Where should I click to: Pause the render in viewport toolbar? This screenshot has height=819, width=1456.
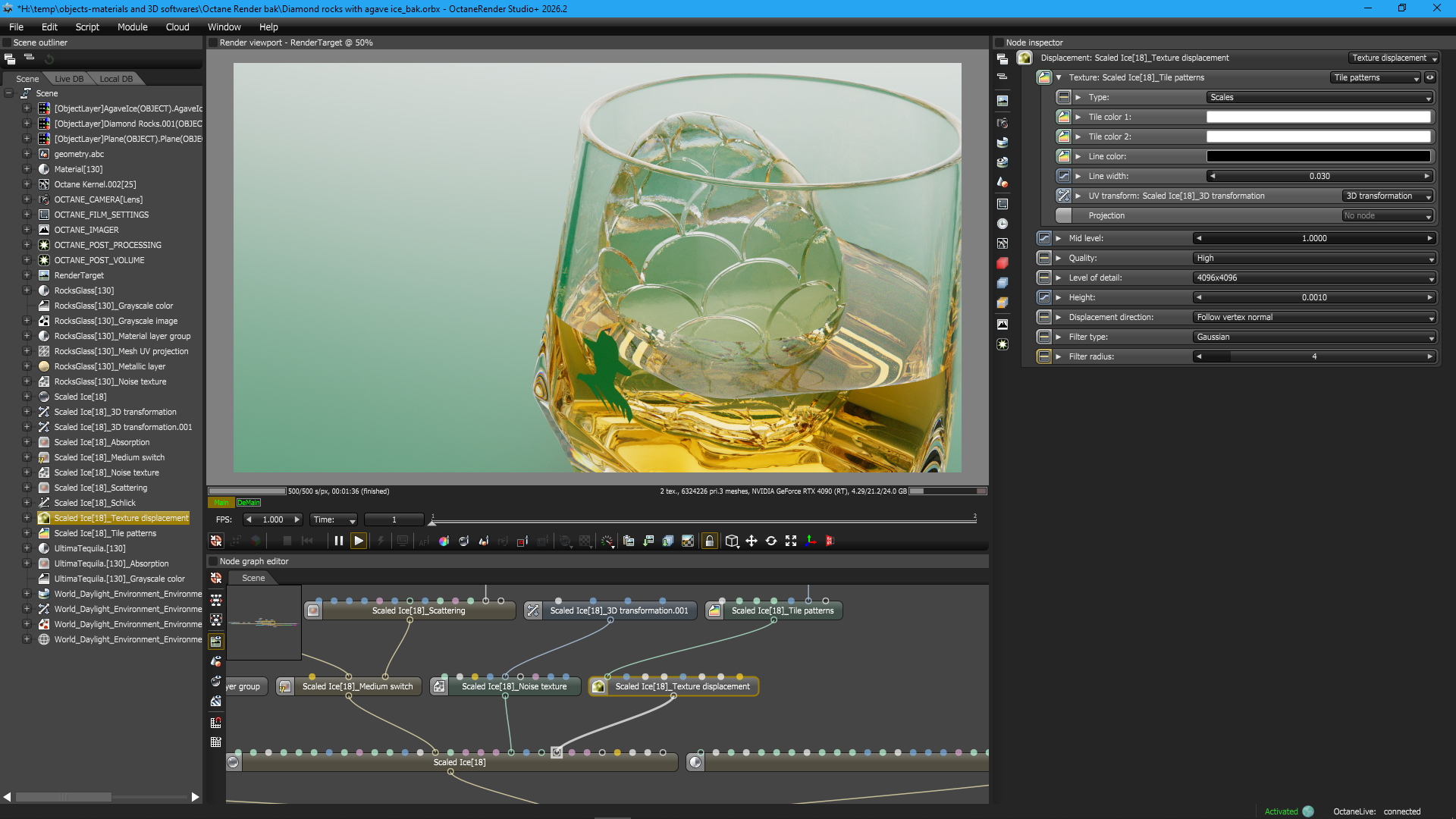(x=339, y=541)
